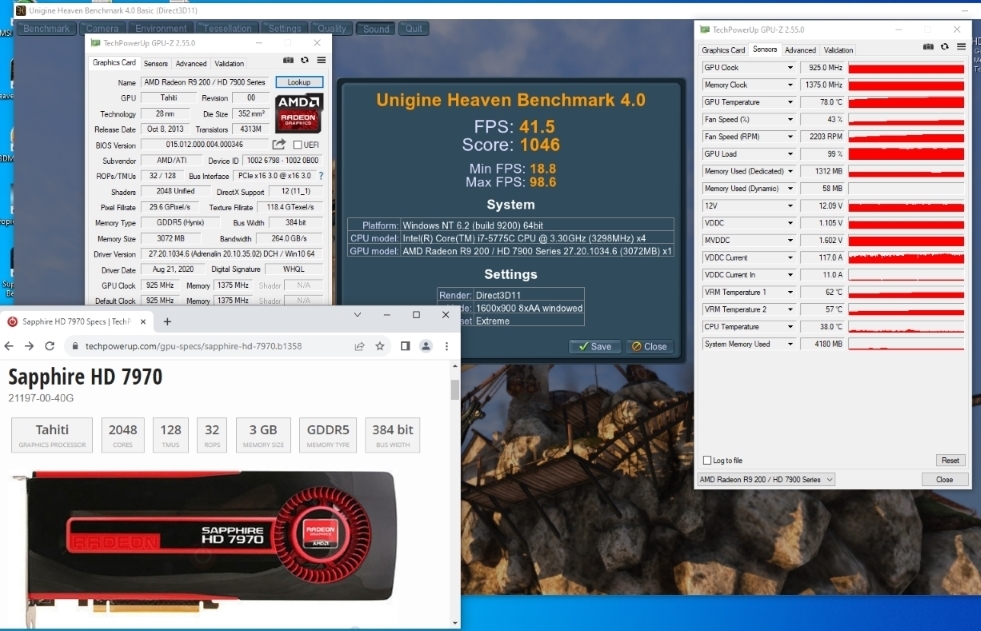The height and width of the screenshot is (631, 981).
Task: Click the share icon in the address bar
Action: point(359,346)
